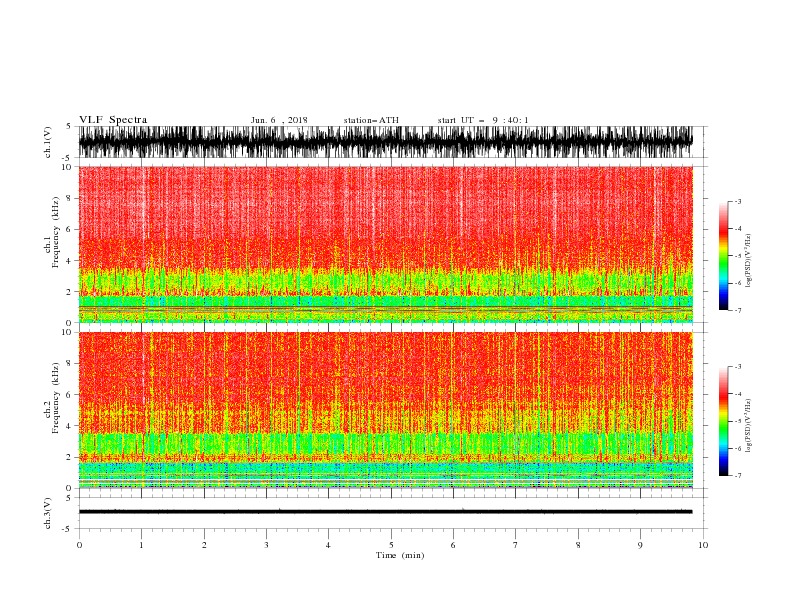Click the ch.2 frequency tick label '8'
792x612 pixels.
coord(69,364)
